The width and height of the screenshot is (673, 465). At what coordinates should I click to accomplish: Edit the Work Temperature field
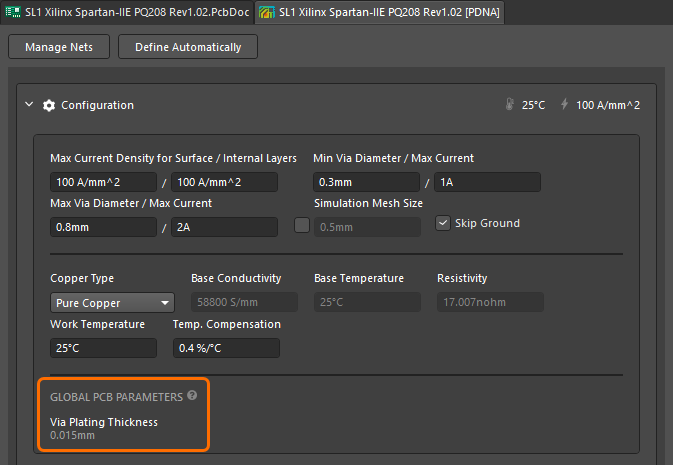[x=103, y=348]
